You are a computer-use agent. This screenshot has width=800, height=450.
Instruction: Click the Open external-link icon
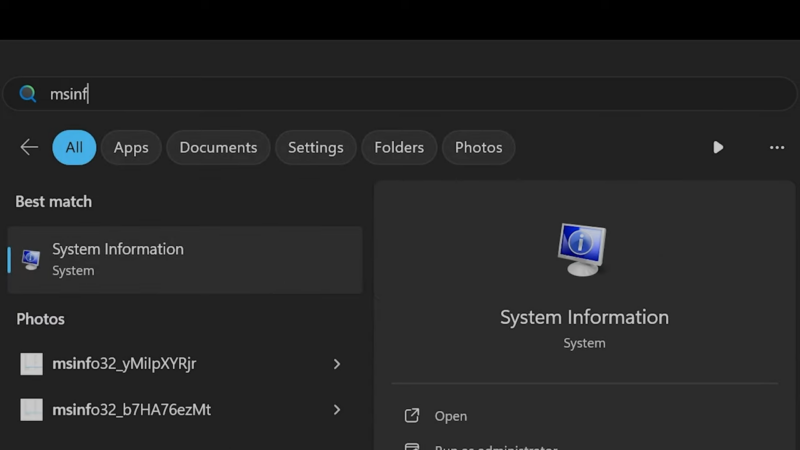coord(412,416)
